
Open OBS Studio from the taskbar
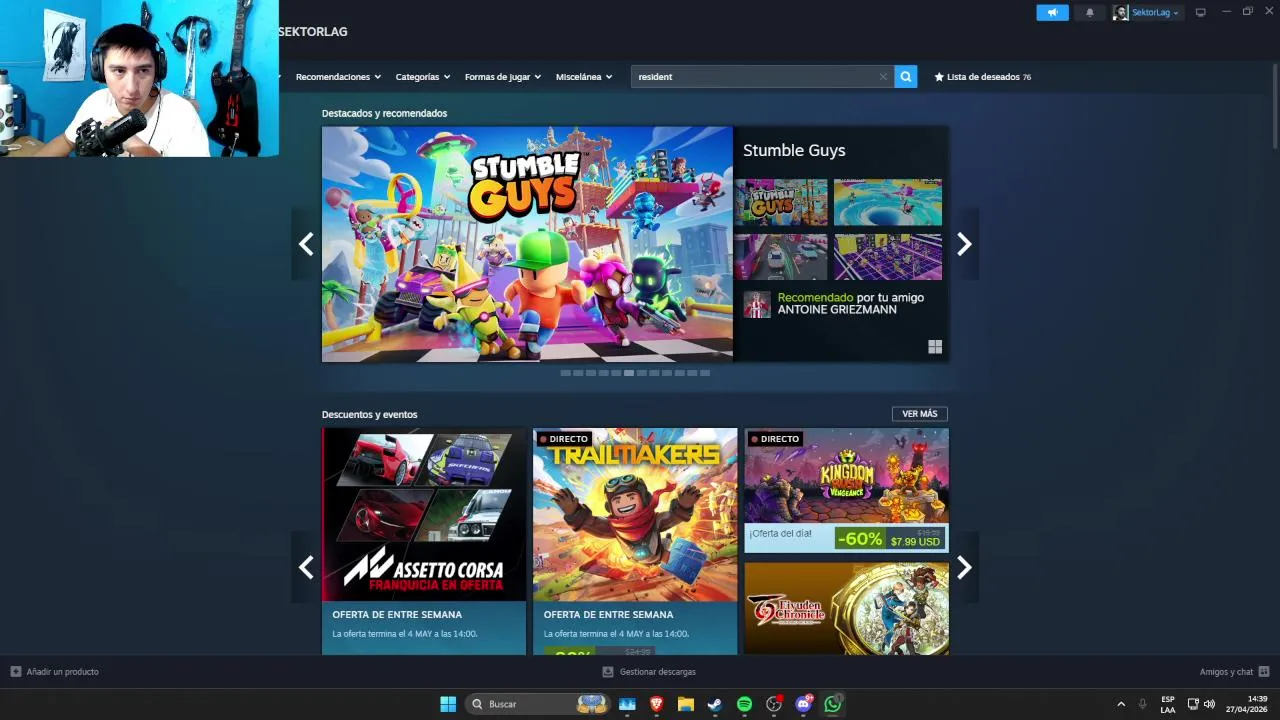(773, 704)
